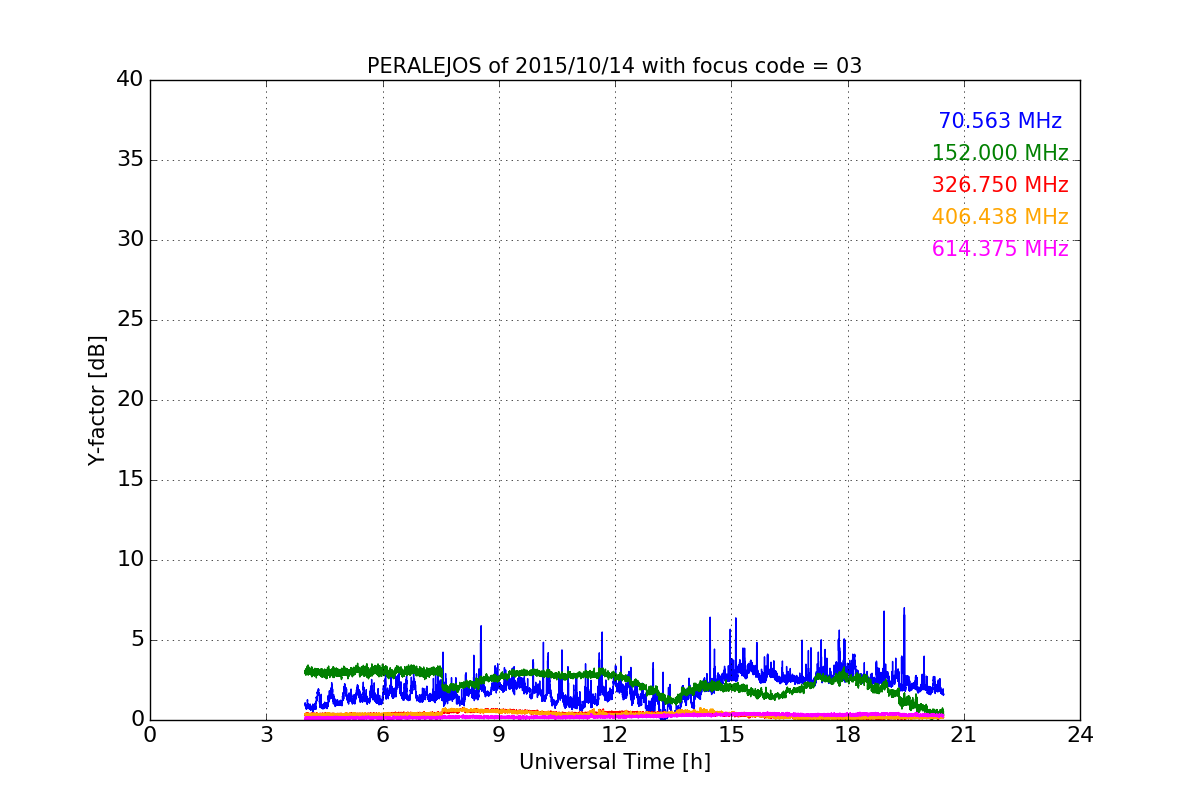Image resolution: width=1200 pixels, height=800 pixels.
Task: Click the x-axis tick label 21
Action: tap(963, 734)
